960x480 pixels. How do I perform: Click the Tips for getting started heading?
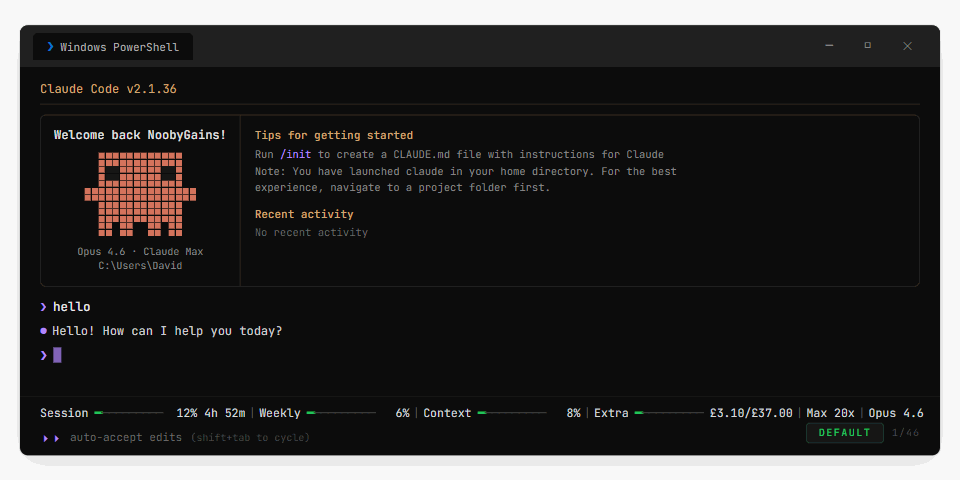334,135
